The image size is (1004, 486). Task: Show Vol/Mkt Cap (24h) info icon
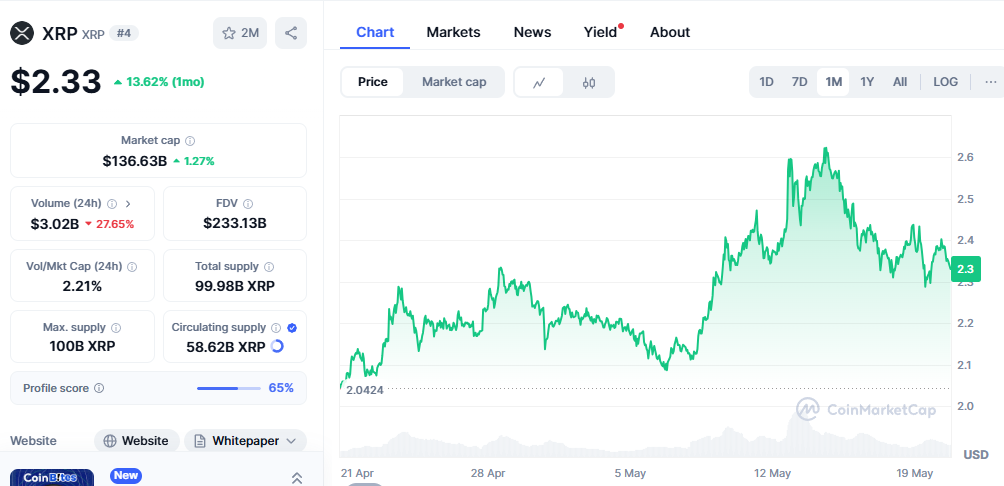tap(133, 266)
